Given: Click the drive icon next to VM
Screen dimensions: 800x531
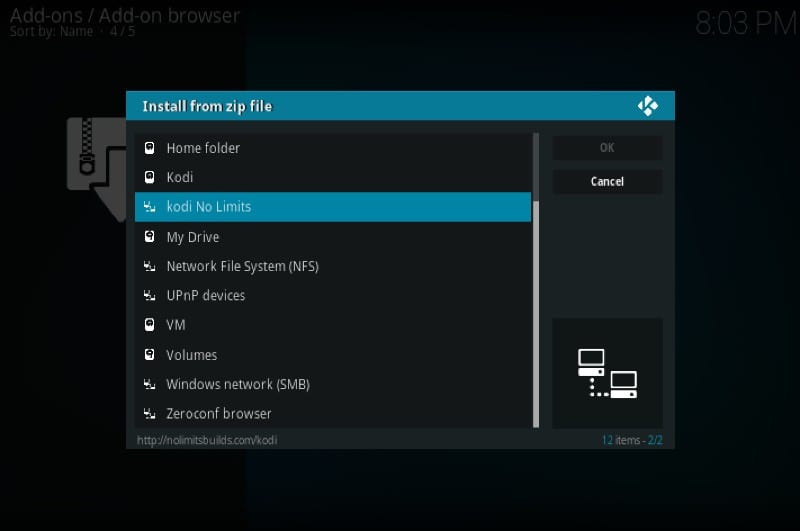Looking at the screenshot, I should (149, 325).
